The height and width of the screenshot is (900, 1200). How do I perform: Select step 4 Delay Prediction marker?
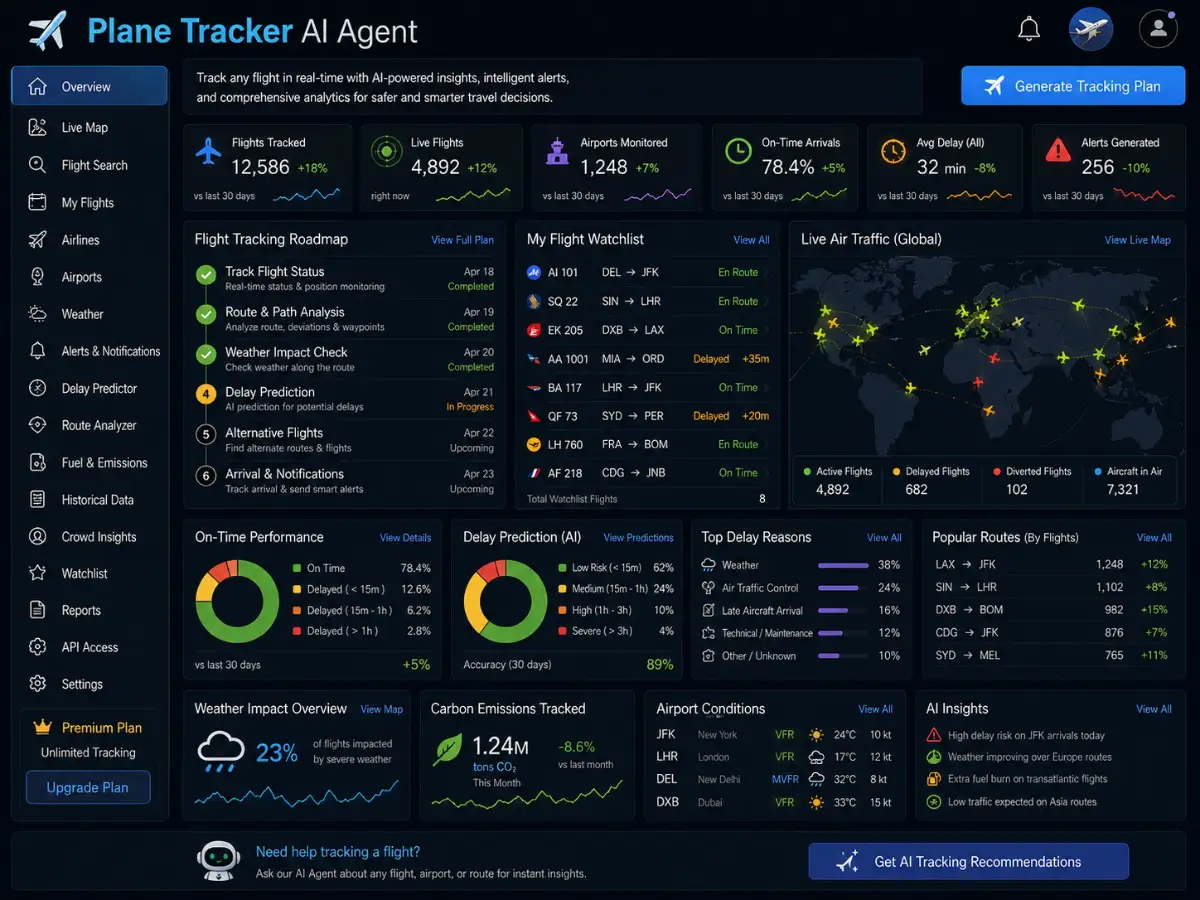click(206, 395)
